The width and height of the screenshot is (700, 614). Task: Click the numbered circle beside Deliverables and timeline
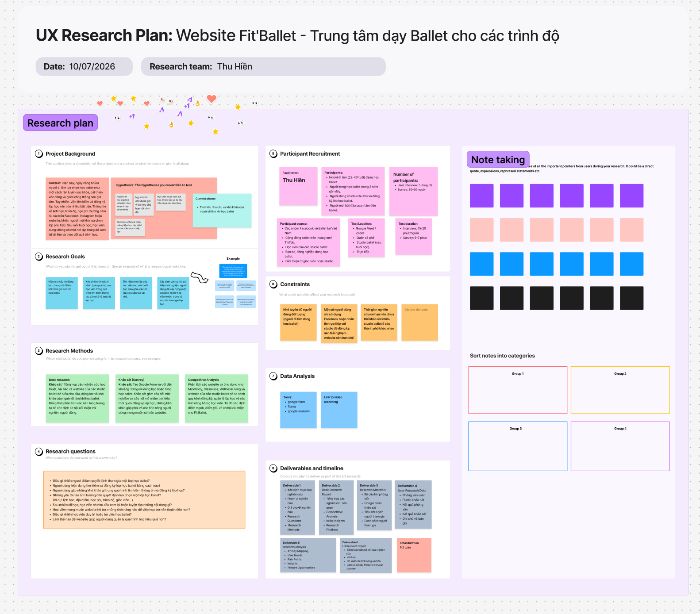click(x=273, y=468)
